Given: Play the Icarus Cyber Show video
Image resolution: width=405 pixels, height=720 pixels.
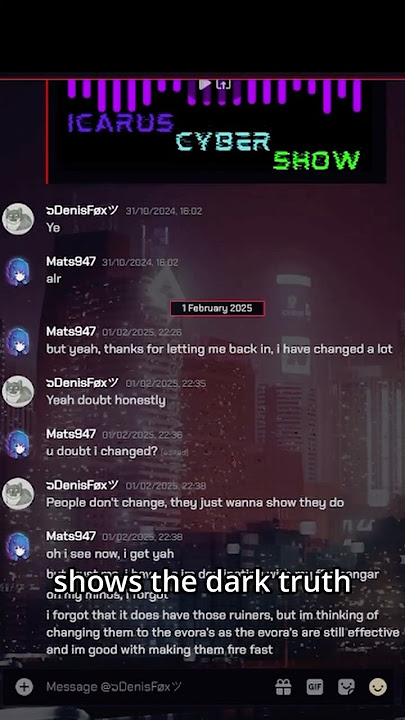Looking at the screenshot, I should click(205, 84).
